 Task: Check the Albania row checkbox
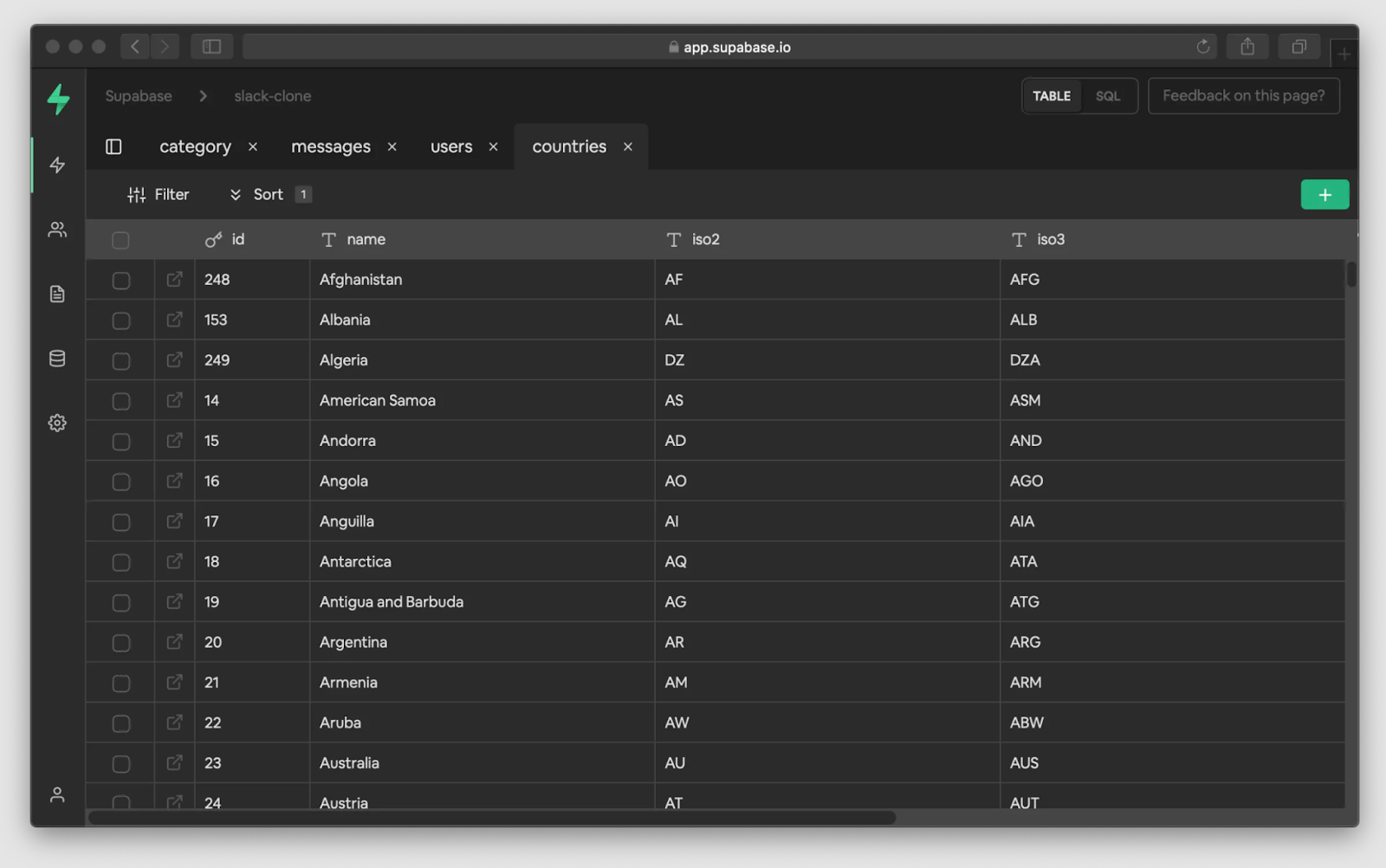tap(121, 321)
